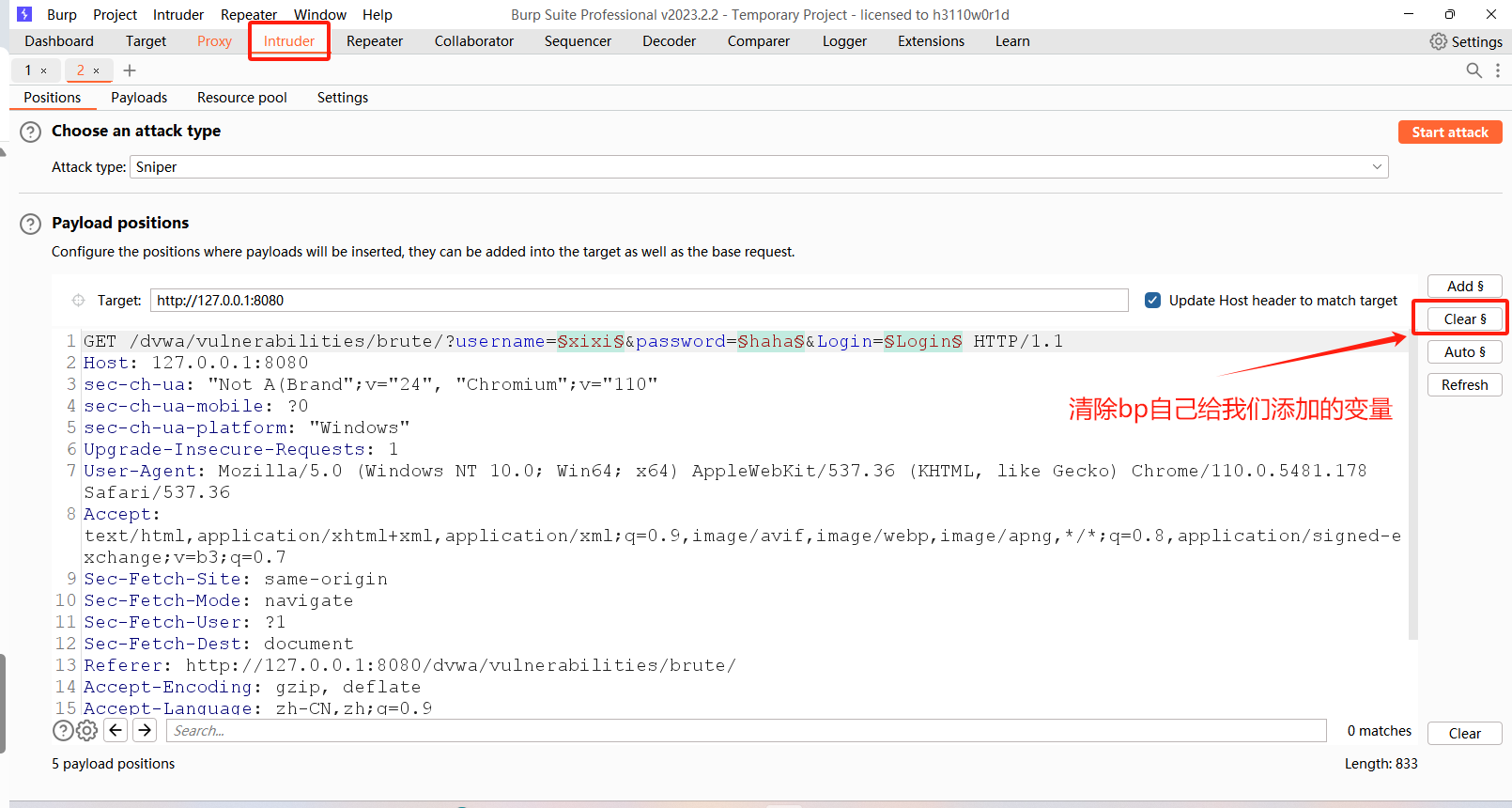Open search settings gear icon
This screenshot has height=808, width=1512.
(x=87, y=731)
